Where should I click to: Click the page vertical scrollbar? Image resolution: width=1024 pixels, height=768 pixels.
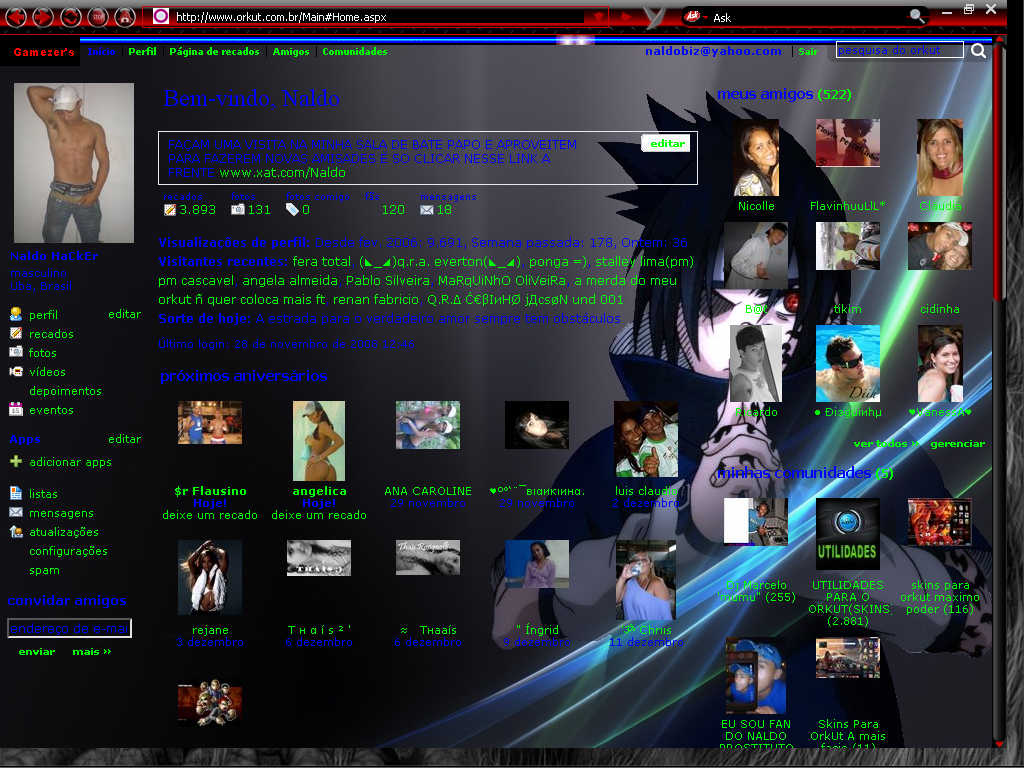click(x=998, y=392)
